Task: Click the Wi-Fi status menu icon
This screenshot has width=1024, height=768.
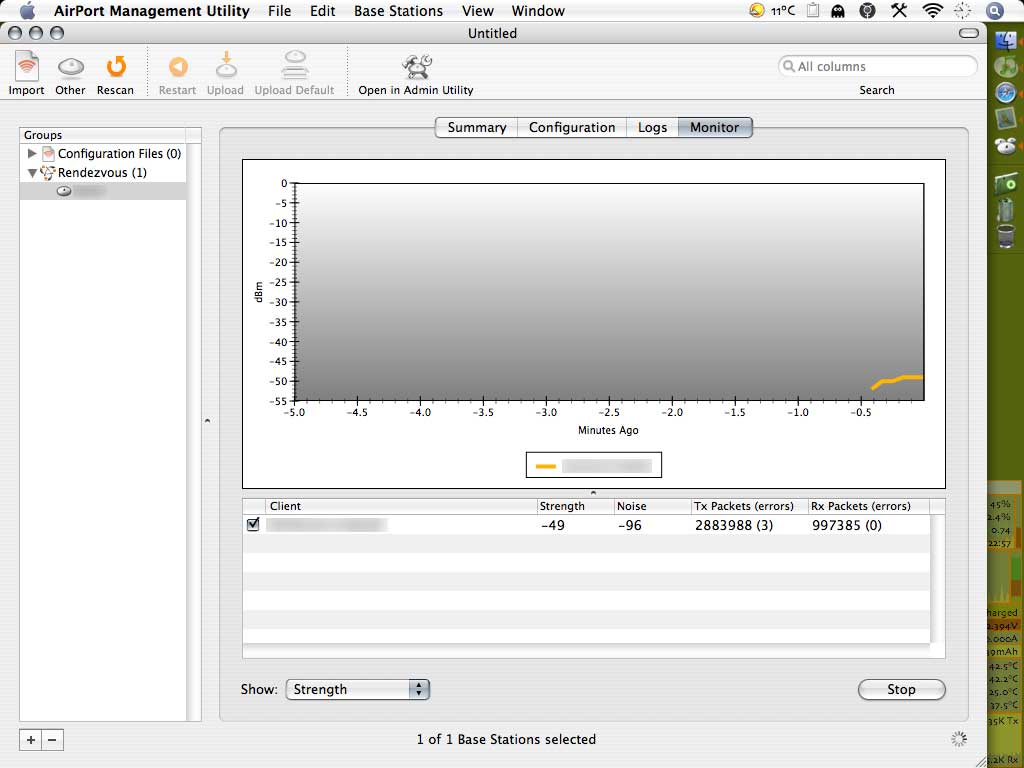Action: [932, 10]
